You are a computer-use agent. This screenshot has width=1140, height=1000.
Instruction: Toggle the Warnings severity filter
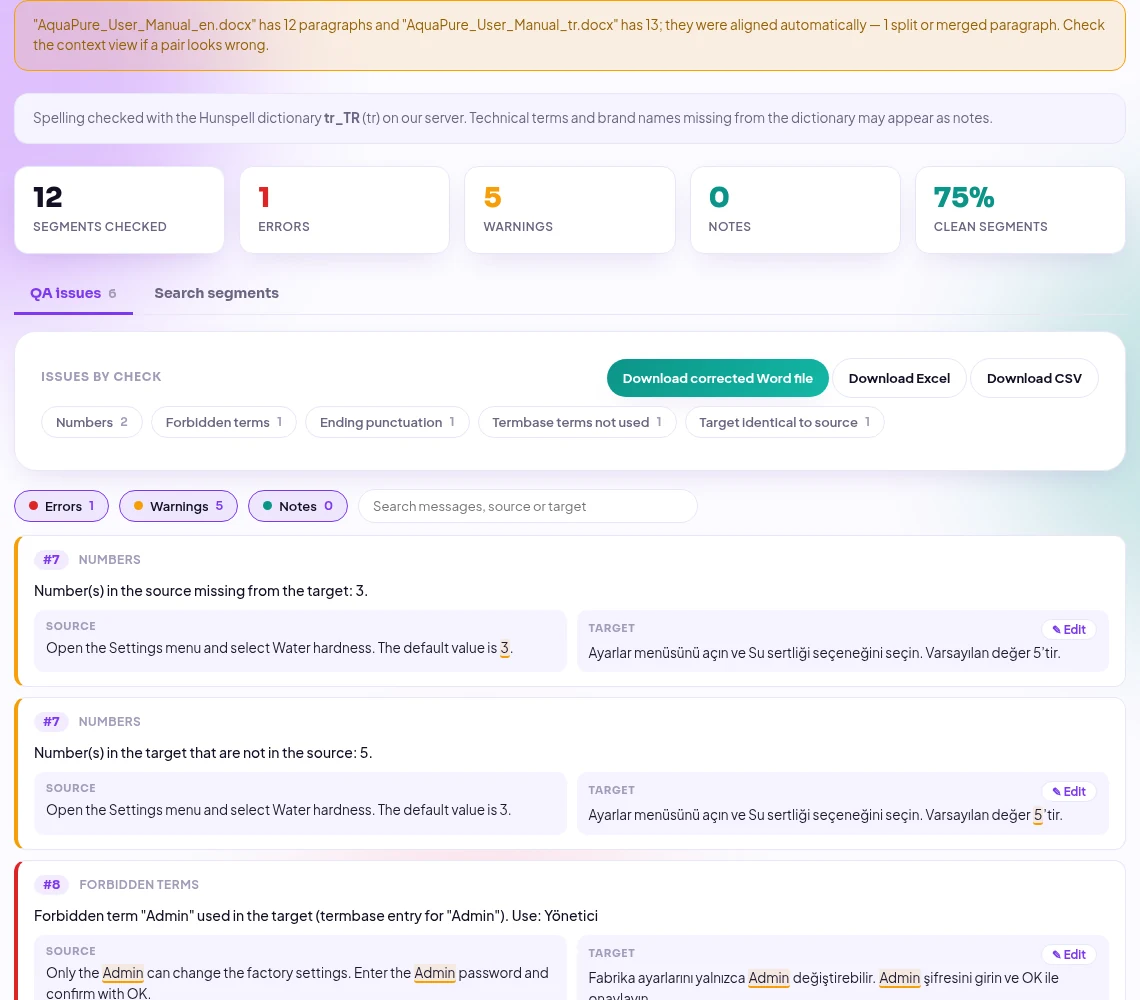[x=178, y=506]
